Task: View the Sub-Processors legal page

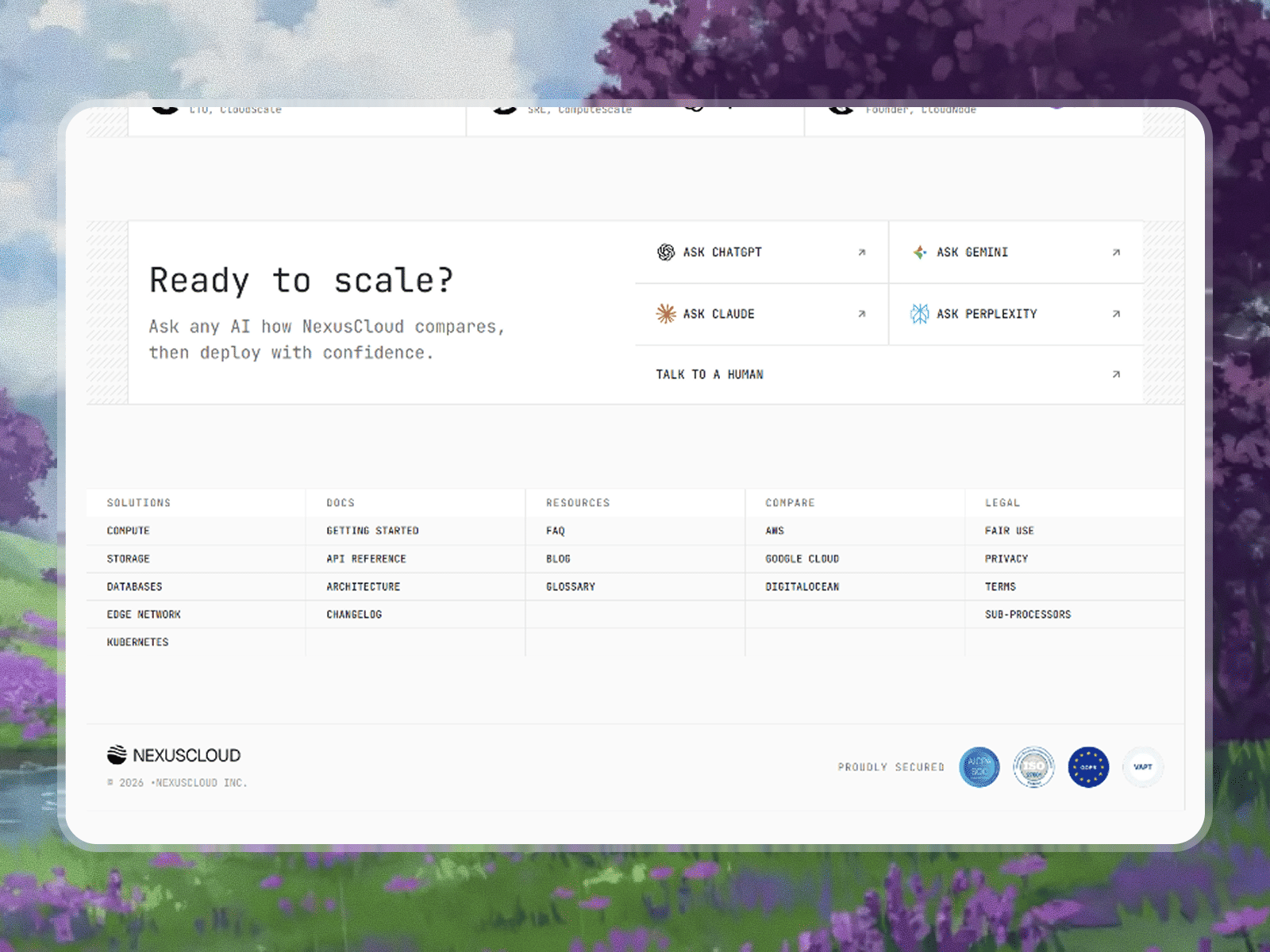Action: point(1027,614)
